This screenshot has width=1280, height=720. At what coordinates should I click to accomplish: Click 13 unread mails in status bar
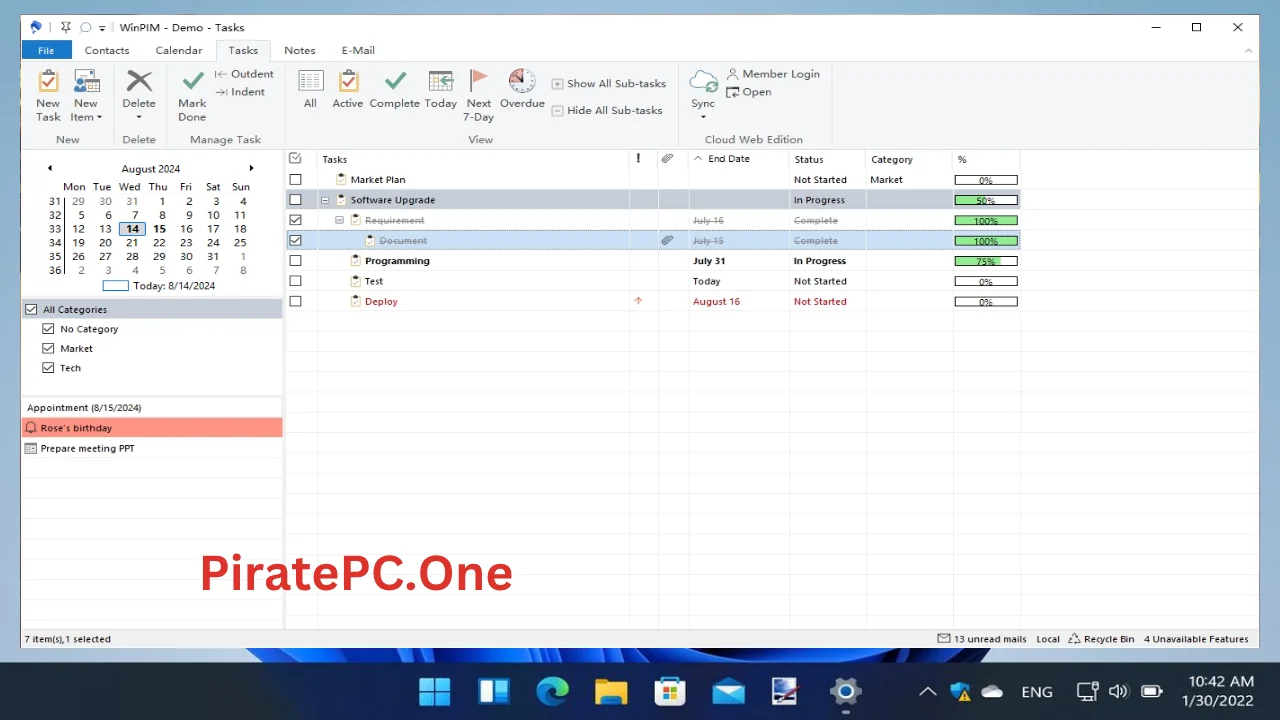point(982,639)
